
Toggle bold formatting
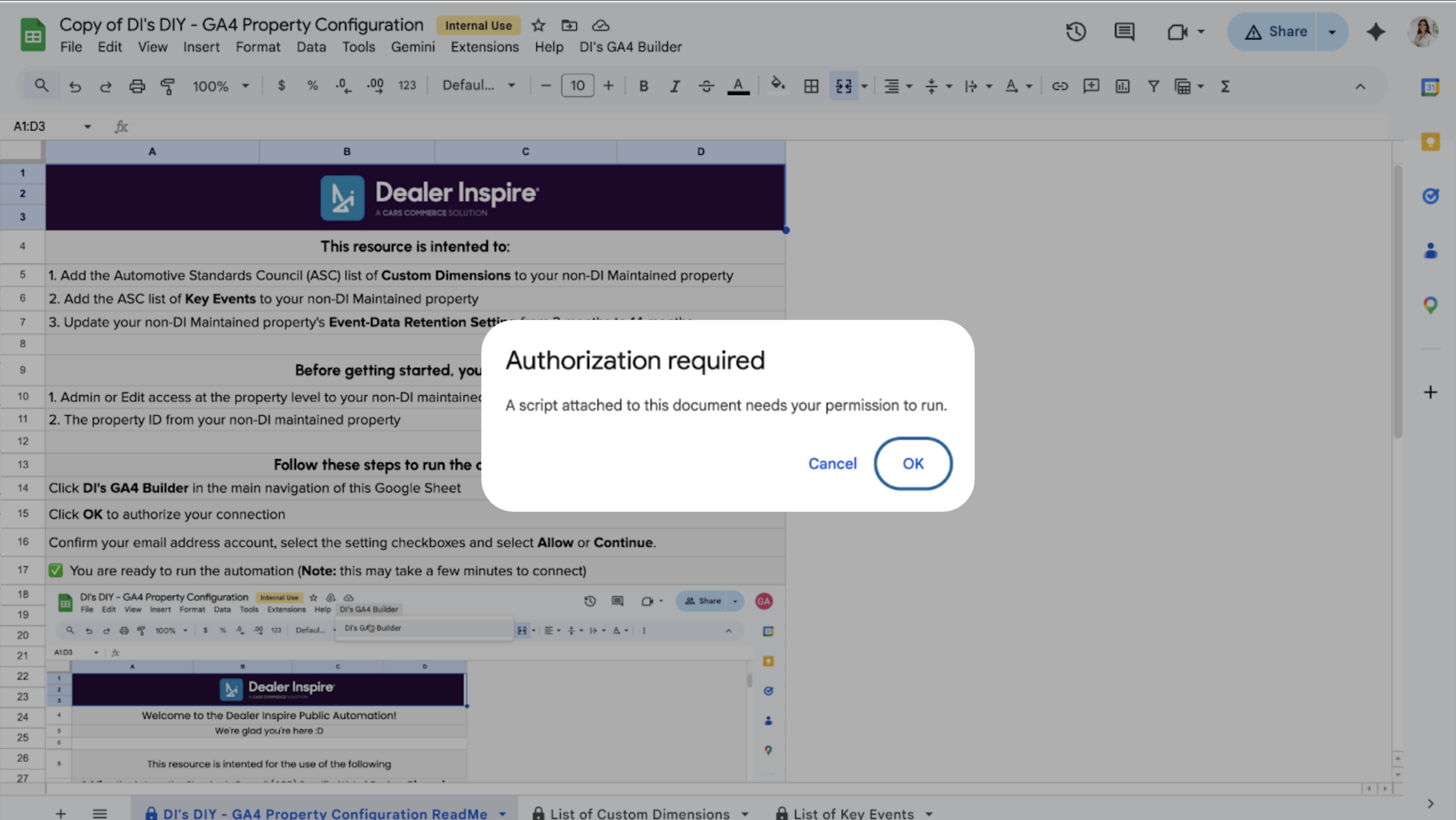tap(643, 86)
